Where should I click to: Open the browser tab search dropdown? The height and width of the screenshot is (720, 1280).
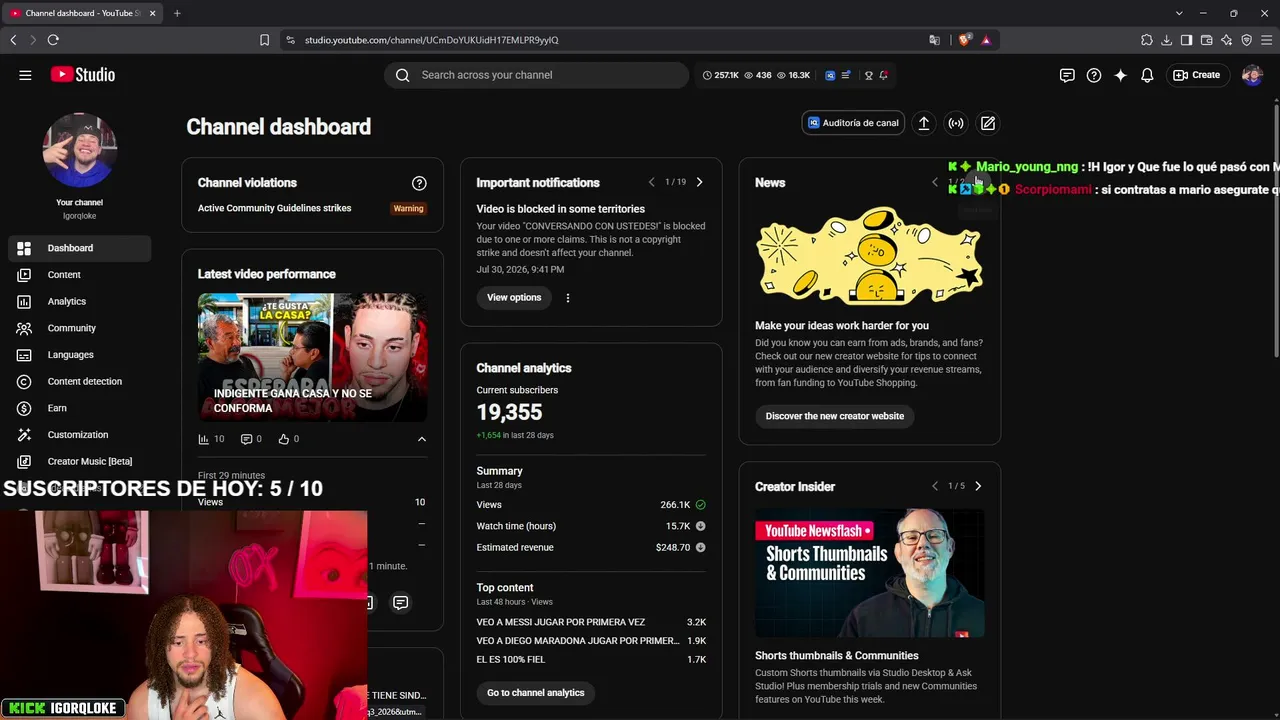1180,13
